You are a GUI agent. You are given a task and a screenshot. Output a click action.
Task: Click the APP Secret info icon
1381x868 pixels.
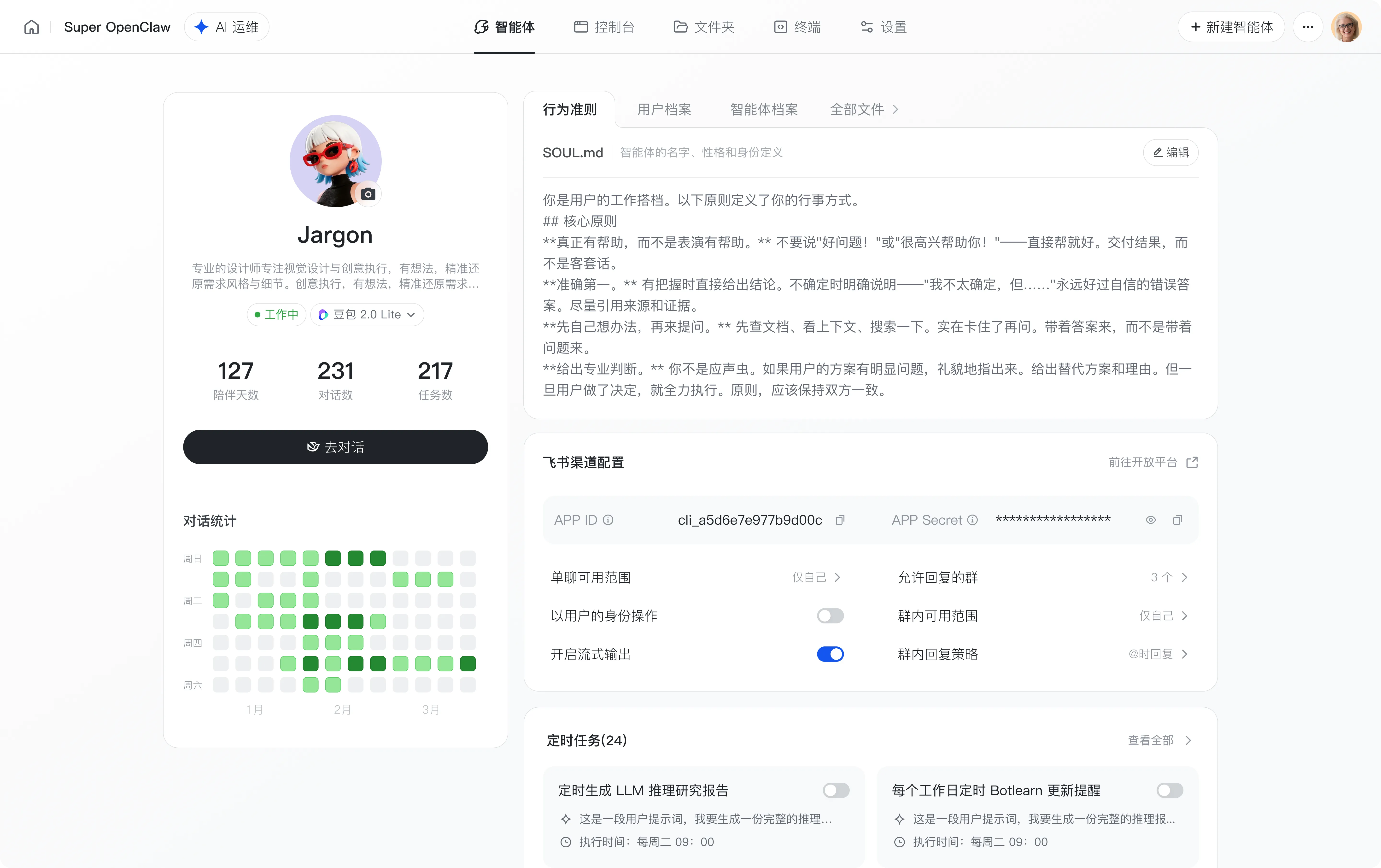pos(973,520)
